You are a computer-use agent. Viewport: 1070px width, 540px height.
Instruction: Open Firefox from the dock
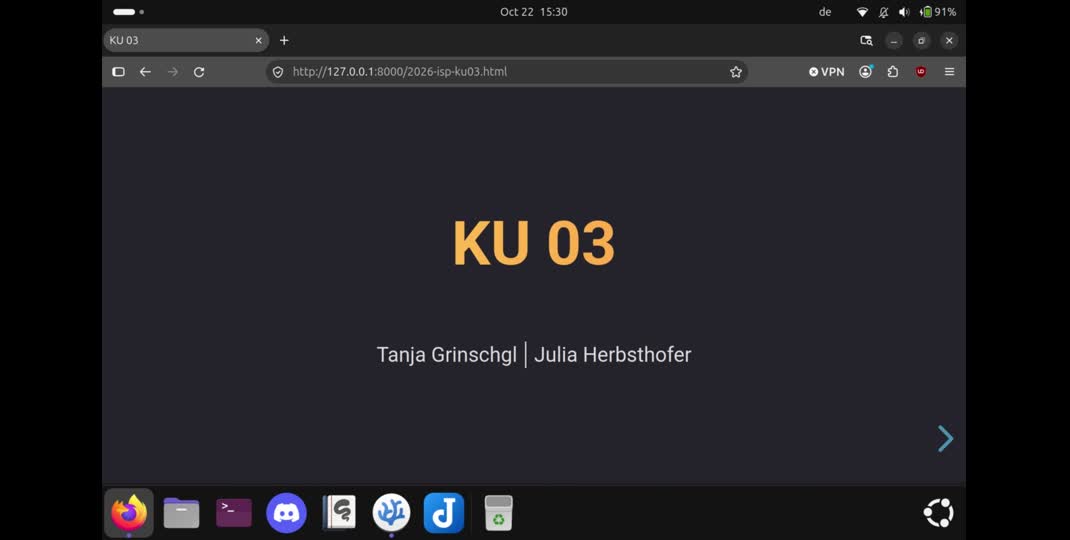coord(129,513)
